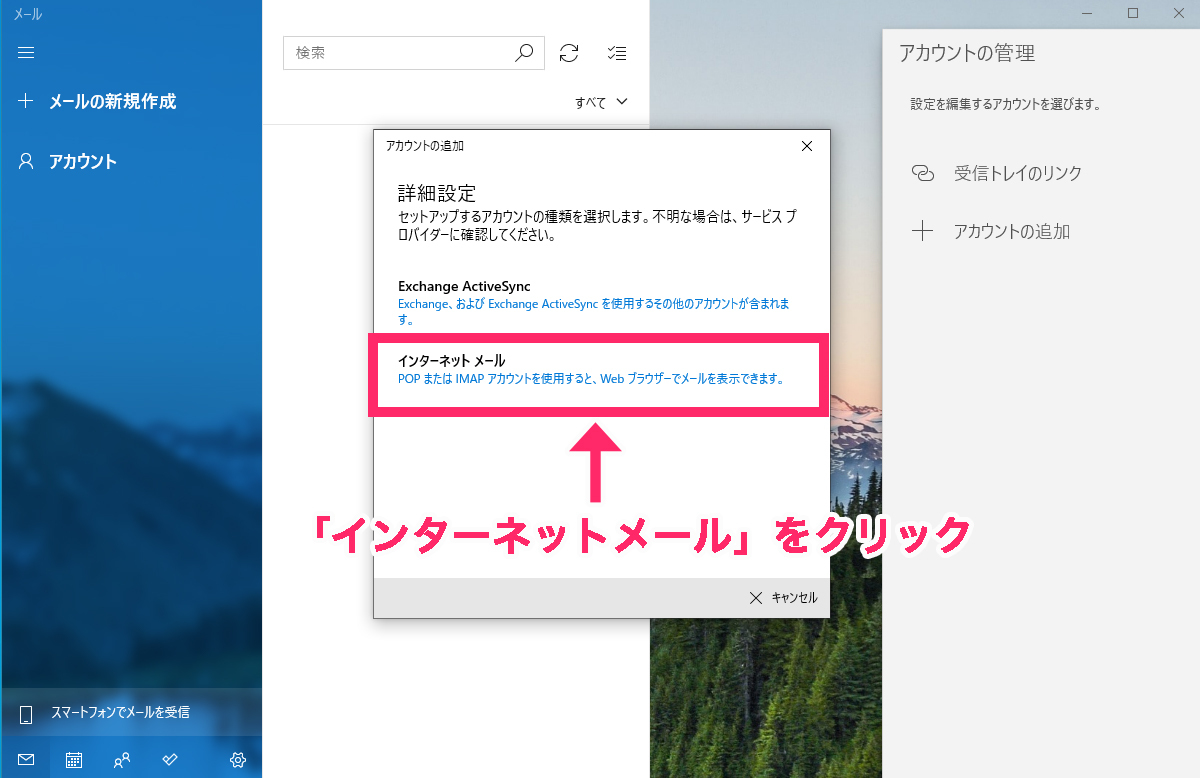Open To Do using the checkmark icon

pyautogui.click(x=169, y=759)
